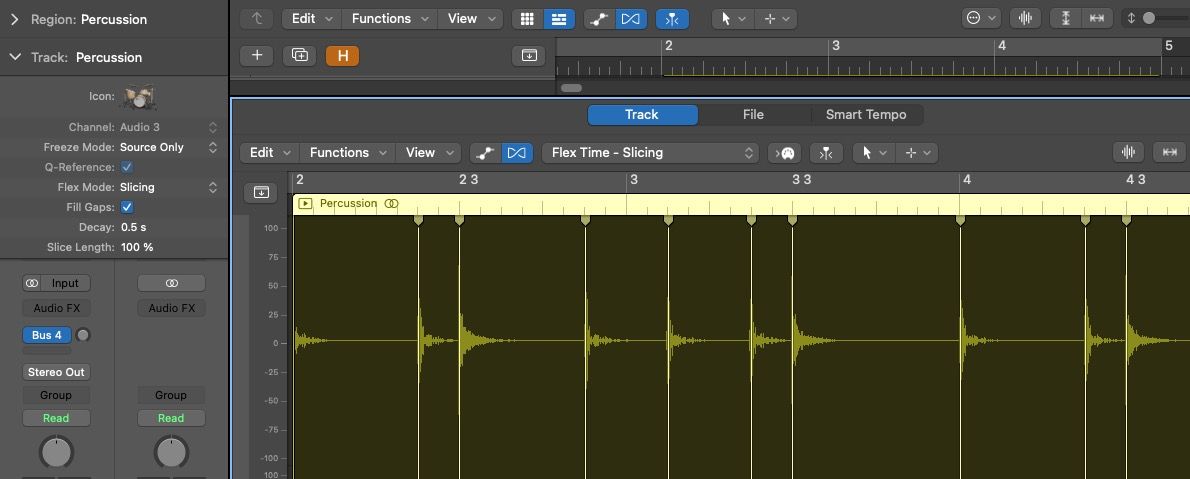1190x479 pixels.
Task: Open the left-click pointer tool menu in Tracks area
Action: point(732,18)
